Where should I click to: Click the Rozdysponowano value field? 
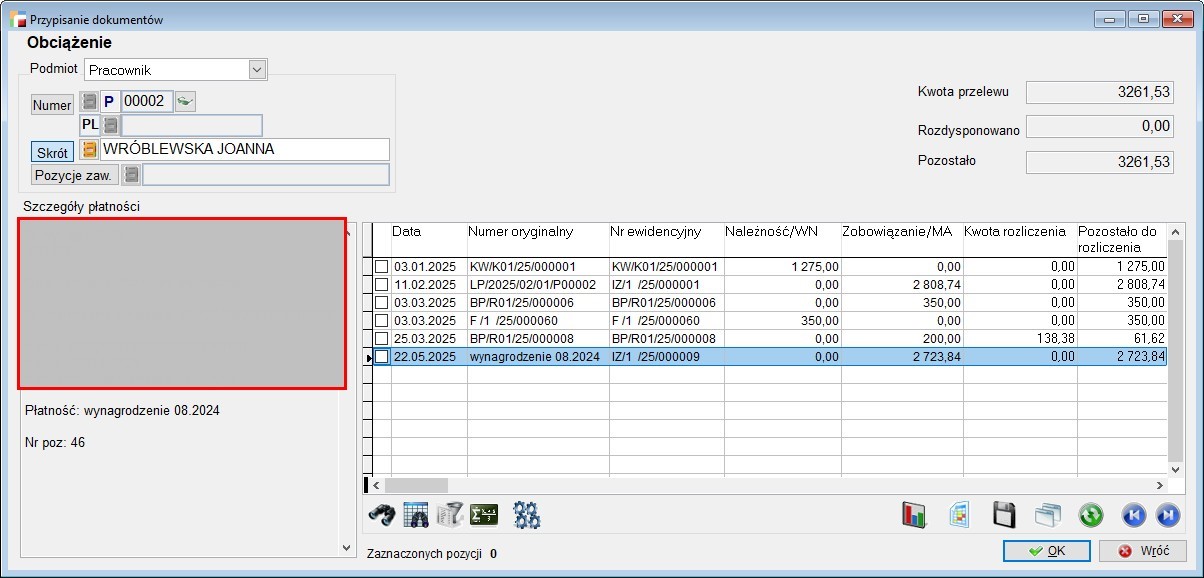(1100, 127)
